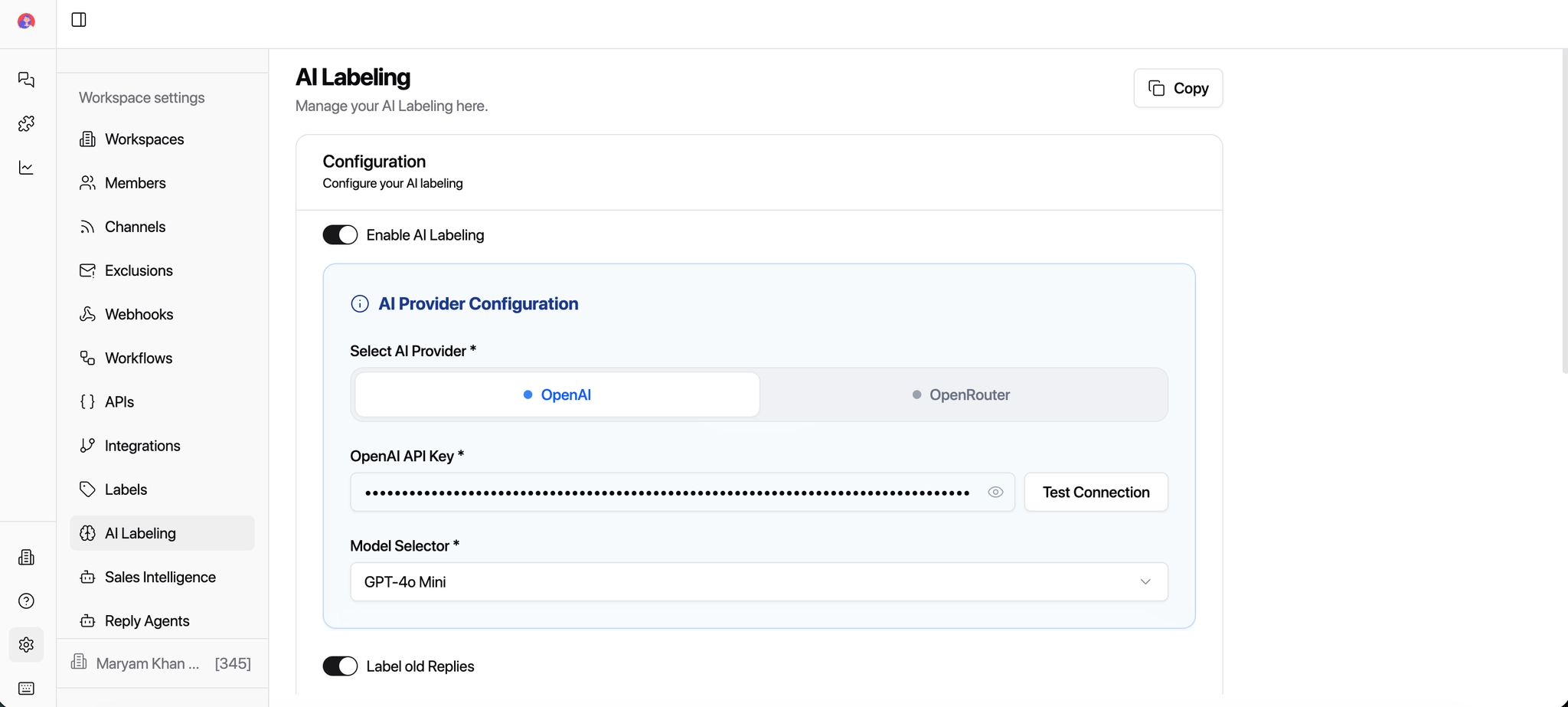
Task: Select OpenRouter as AI provider
Action: point(962,395)
